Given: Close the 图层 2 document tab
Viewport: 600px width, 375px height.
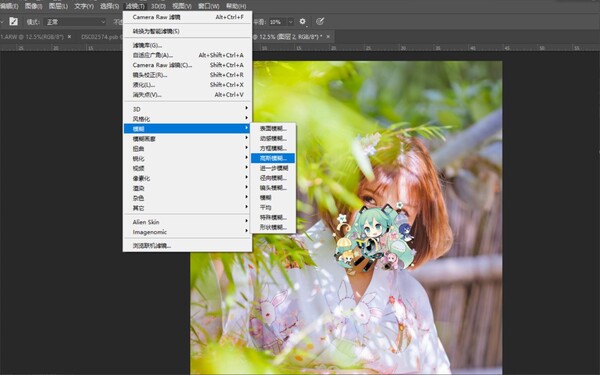Looking at the screenshot, I should 328,37.
